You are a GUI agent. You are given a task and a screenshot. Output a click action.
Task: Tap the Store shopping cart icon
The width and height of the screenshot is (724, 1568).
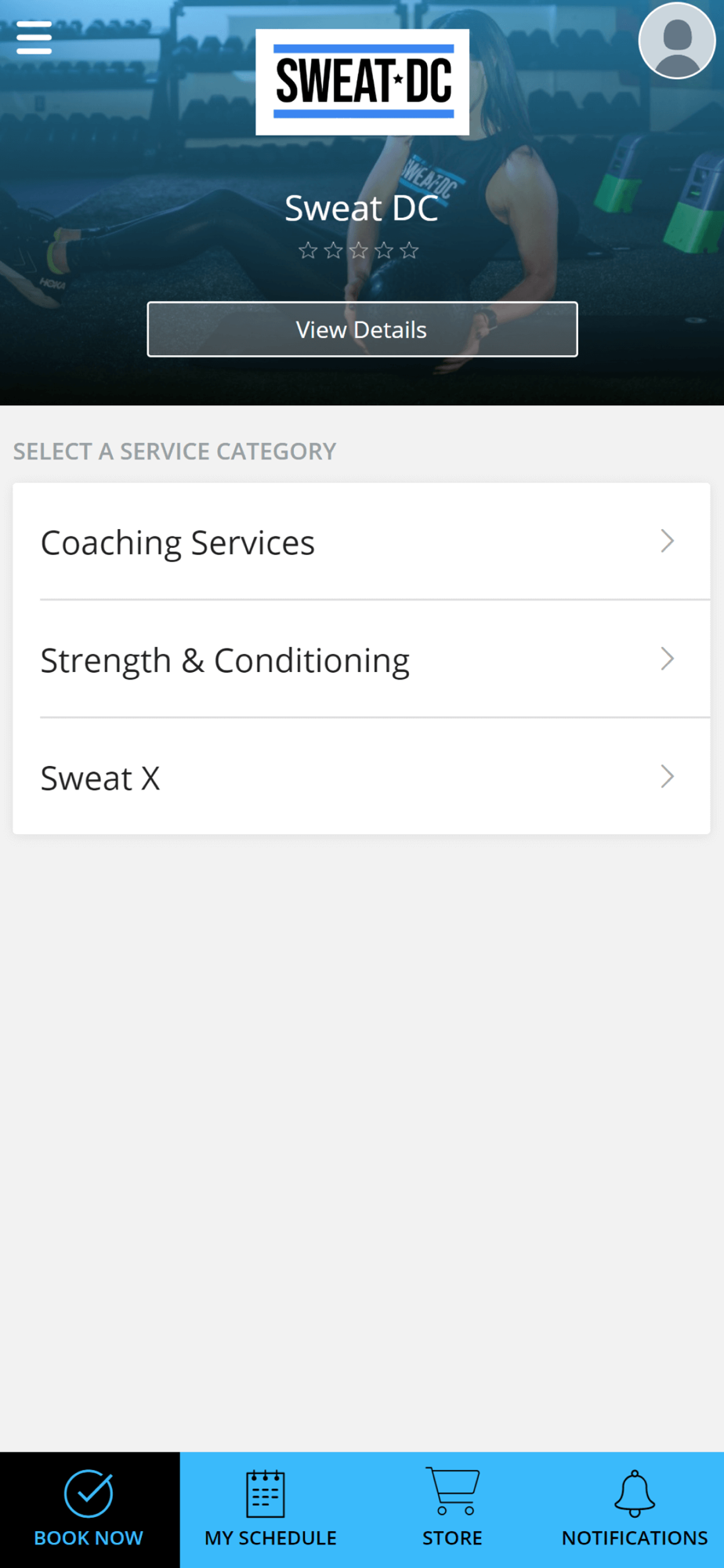tap(453, 1491)
